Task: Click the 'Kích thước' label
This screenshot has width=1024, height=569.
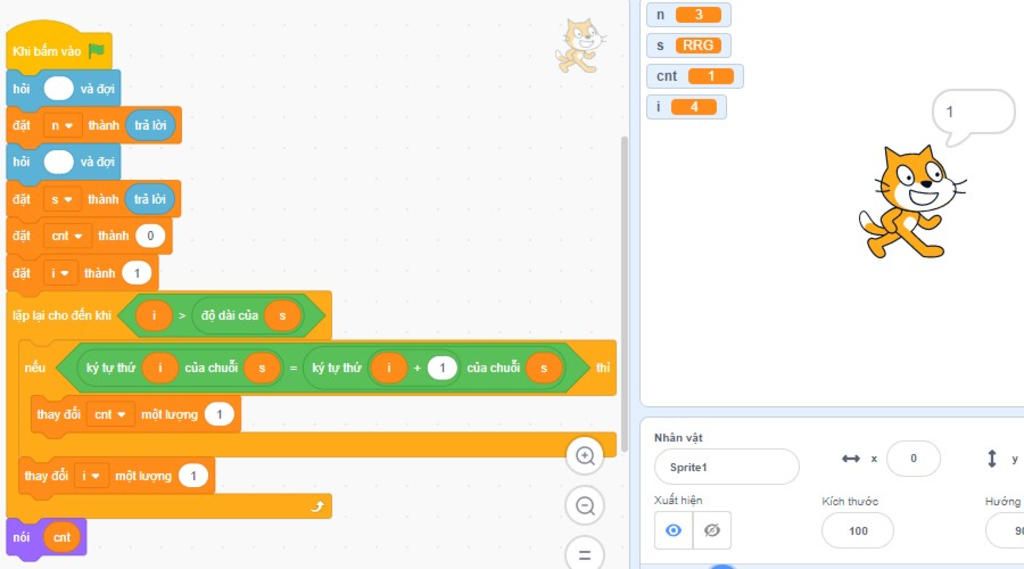Action: tap(850, 502)
